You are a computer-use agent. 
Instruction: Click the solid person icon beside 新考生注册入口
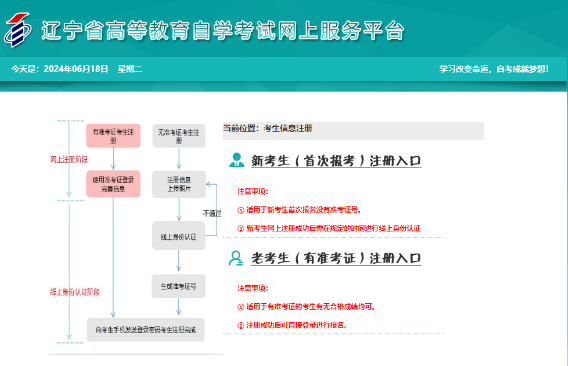click(x=237, y=160)
